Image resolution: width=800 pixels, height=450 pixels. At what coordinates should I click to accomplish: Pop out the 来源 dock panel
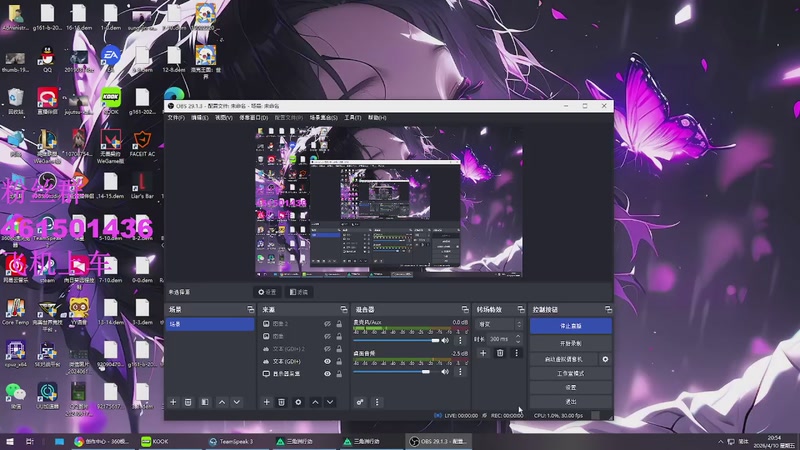point(343,309)
